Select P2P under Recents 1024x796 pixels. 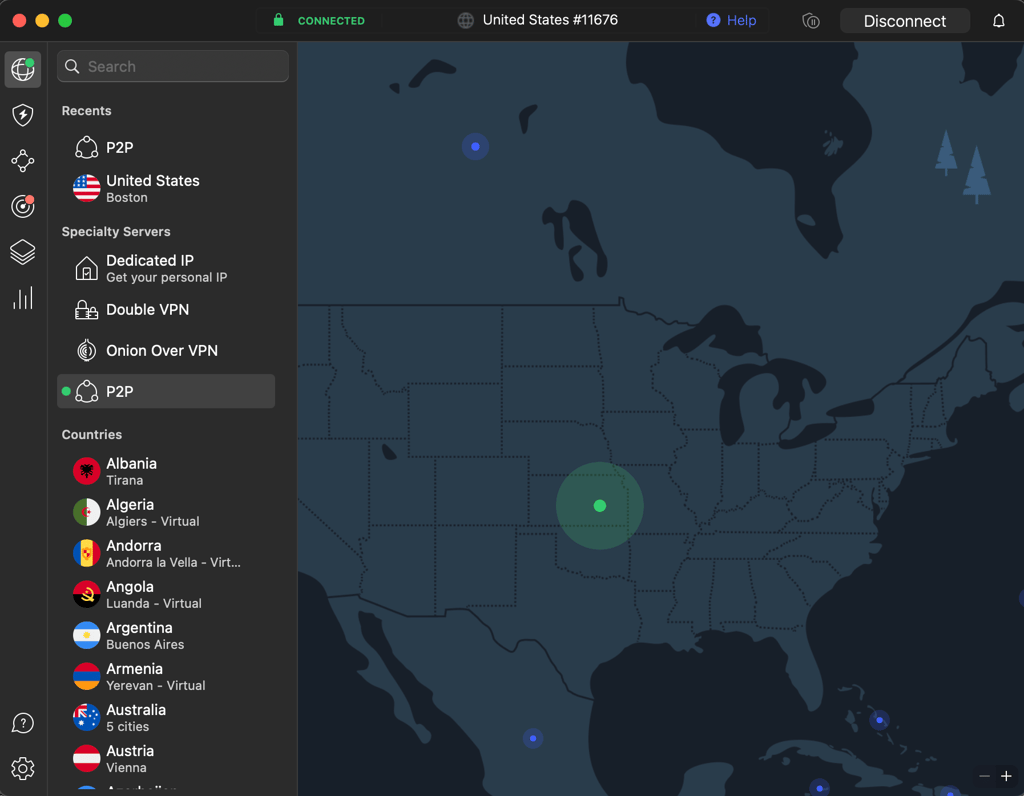click(x=166, y=148)
